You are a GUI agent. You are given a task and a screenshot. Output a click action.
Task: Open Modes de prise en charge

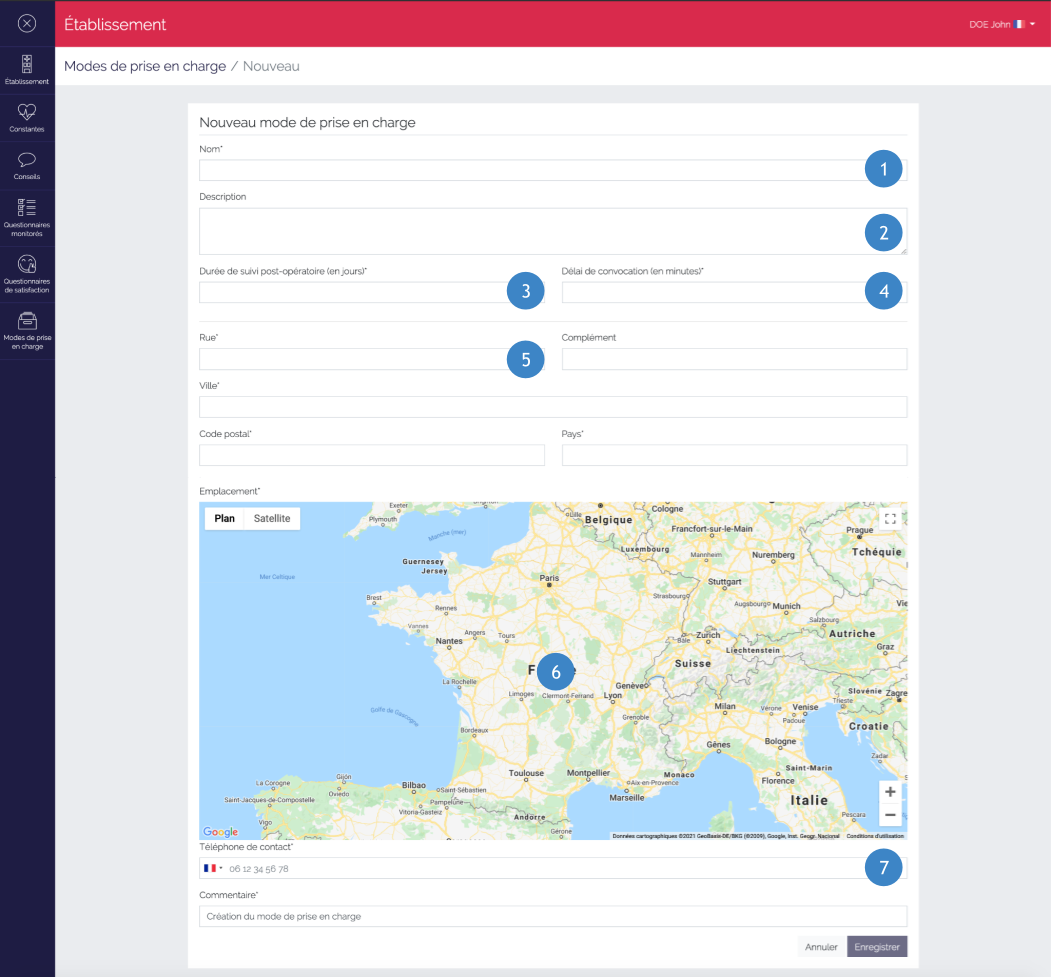pyautogui.click(x=26, y=330)
